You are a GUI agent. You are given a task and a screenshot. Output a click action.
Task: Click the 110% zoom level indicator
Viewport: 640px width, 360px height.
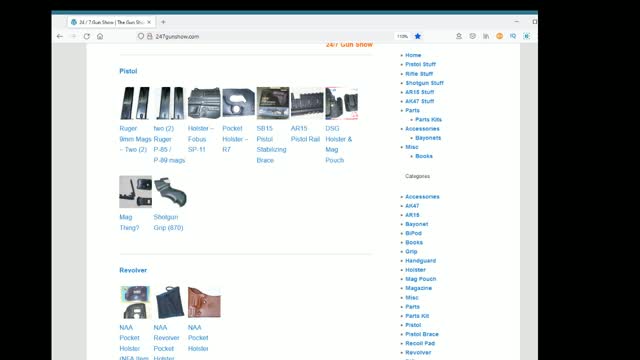point(402,36)
